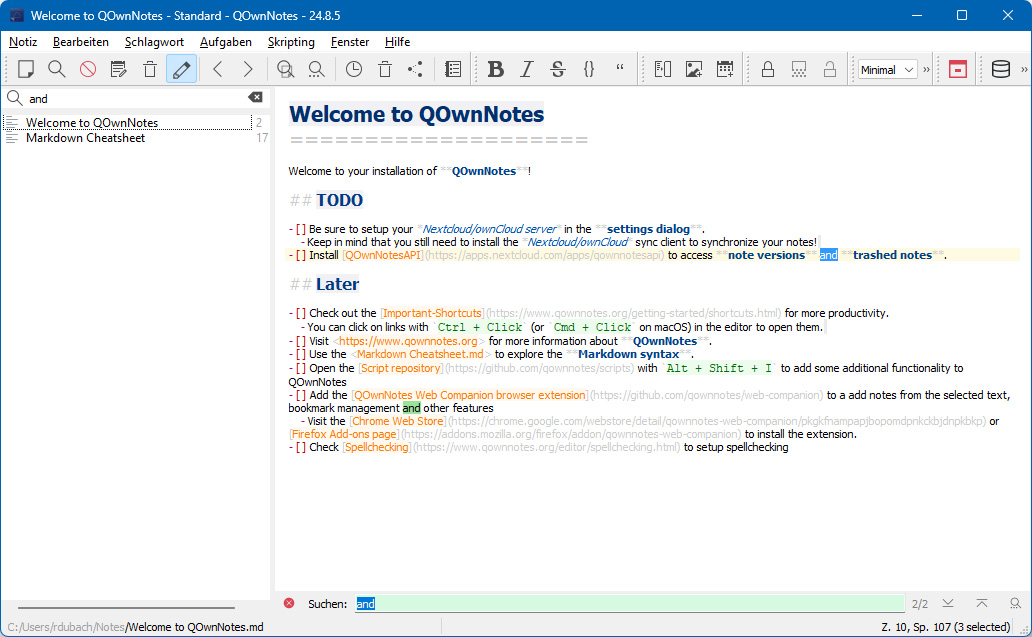Toggle the red distraction free mode icon
1032x637 pixels.
[958, 69]
